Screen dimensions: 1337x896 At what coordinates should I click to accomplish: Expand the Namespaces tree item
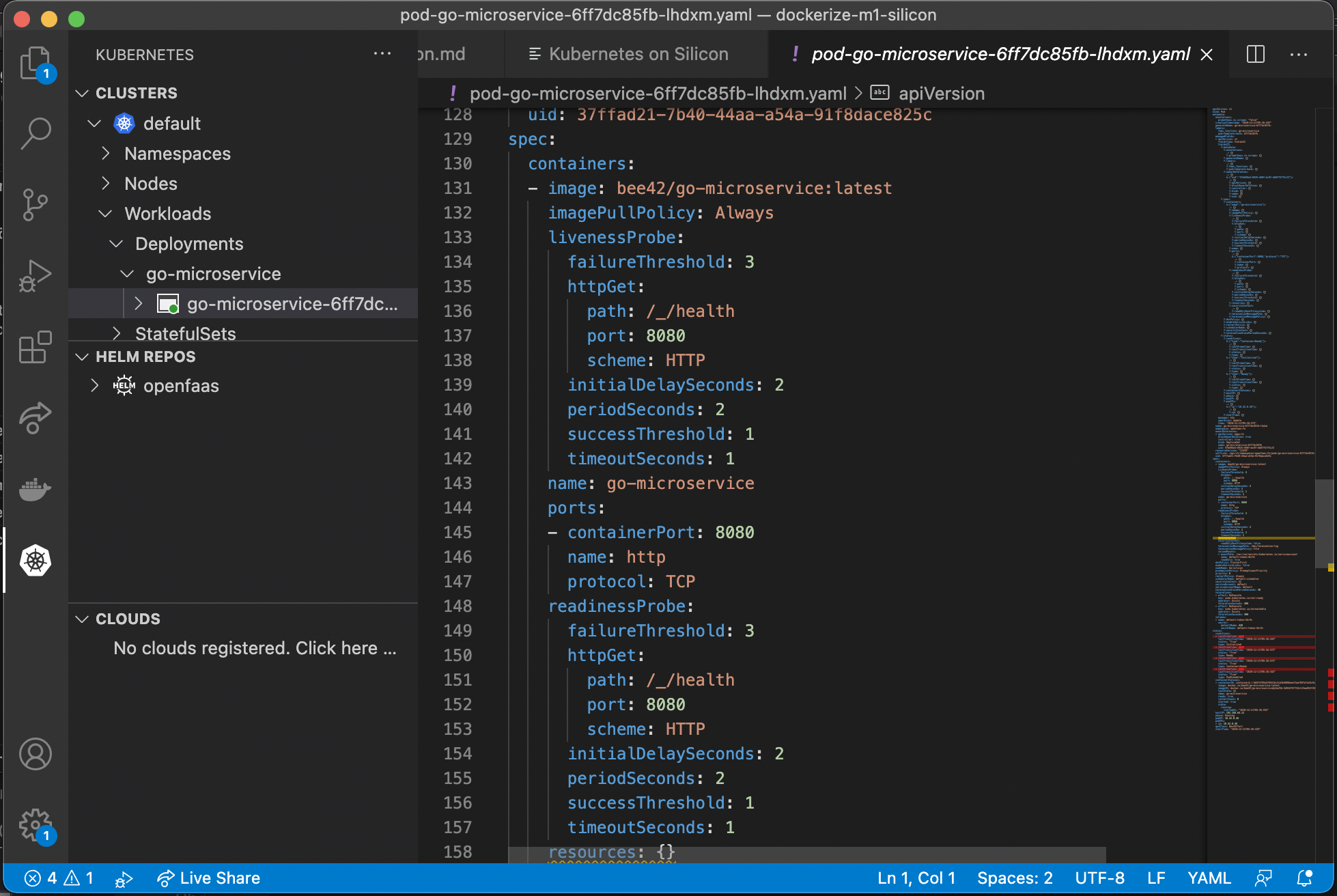click(x=107, y=153)
